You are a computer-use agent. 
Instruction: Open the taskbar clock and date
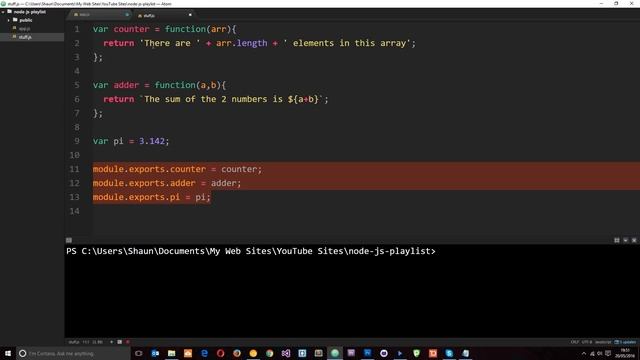tap(624, 353)
